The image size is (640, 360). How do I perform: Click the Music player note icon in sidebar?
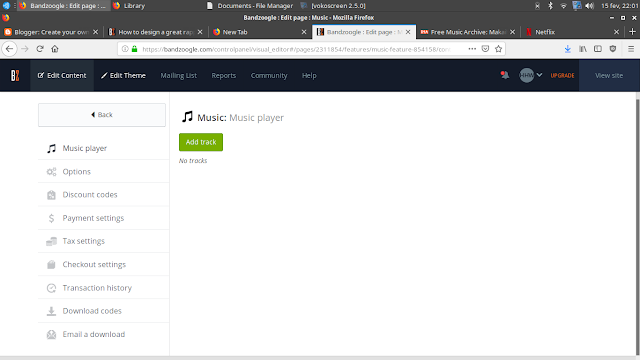[x=51, y=149]
